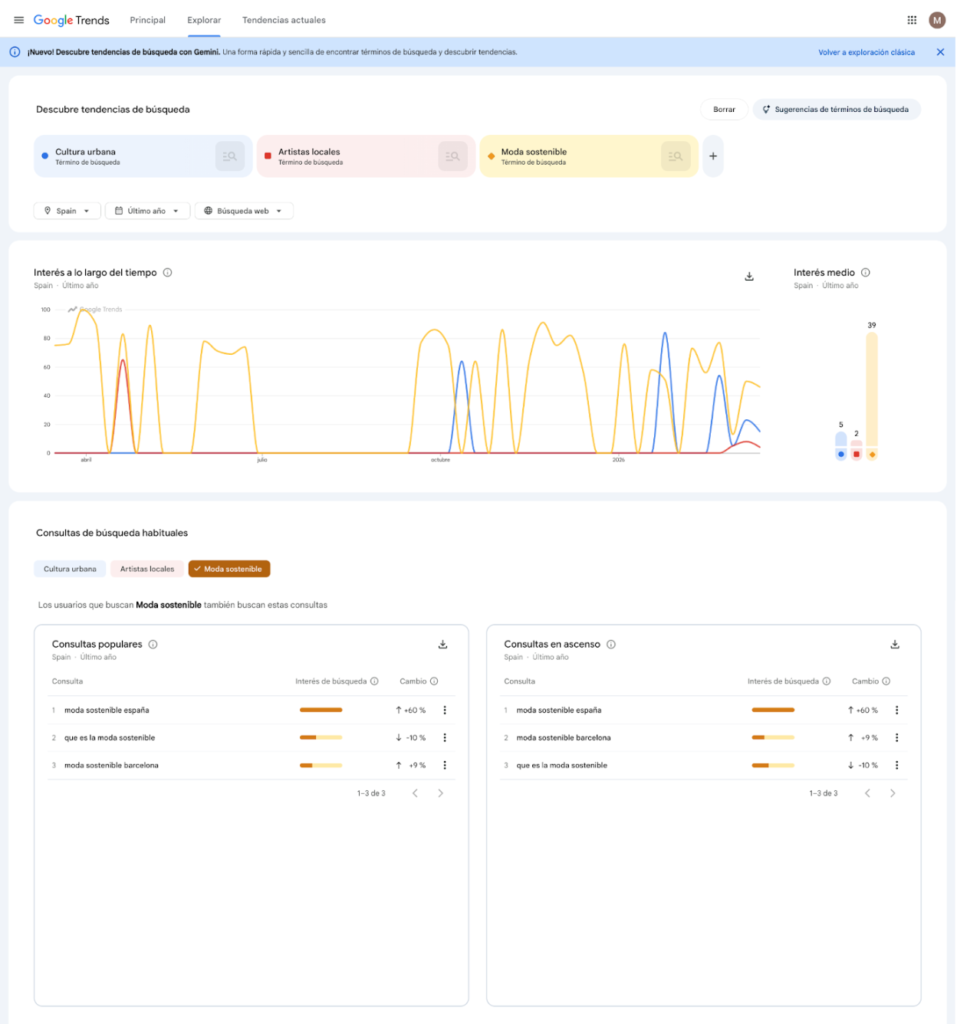Open the Último año time range dropdown
The height and width of the screenshot is (1024, 957).
[147, 211]
